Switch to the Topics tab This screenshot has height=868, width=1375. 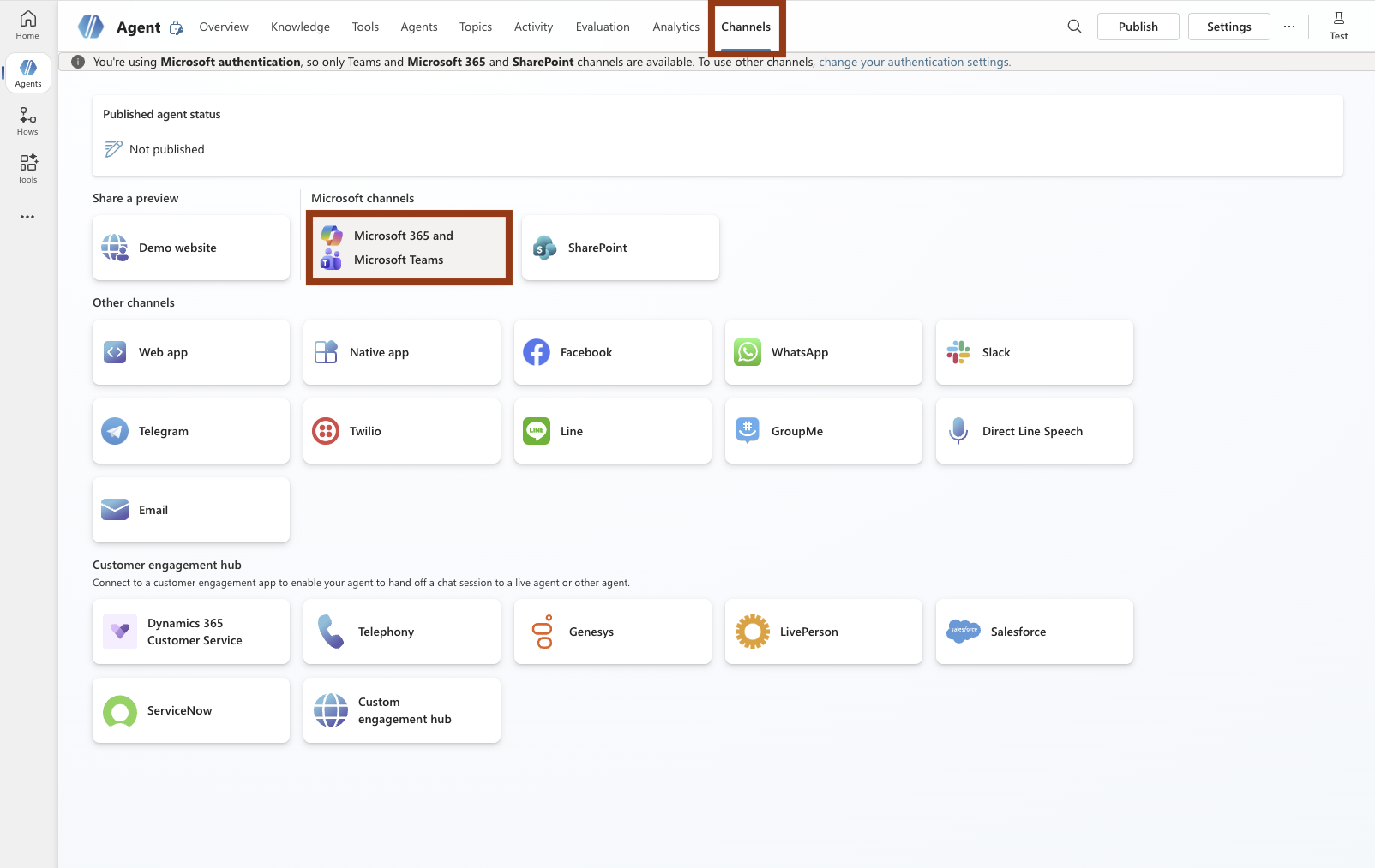(x=476, y=27)
